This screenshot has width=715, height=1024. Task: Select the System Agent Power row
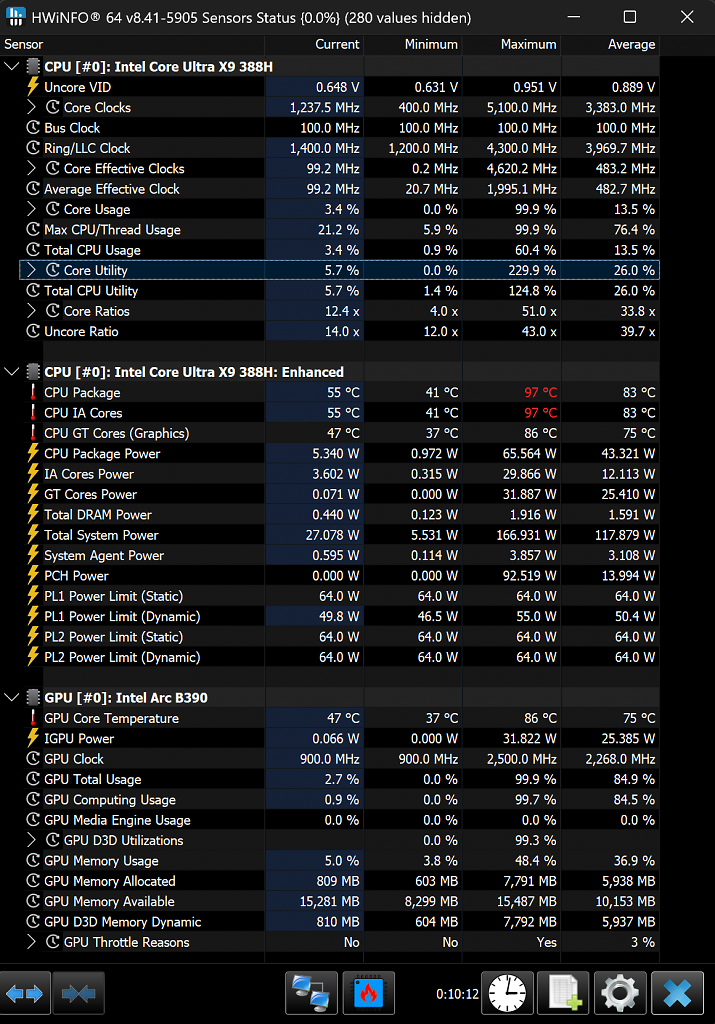point(340,556)
